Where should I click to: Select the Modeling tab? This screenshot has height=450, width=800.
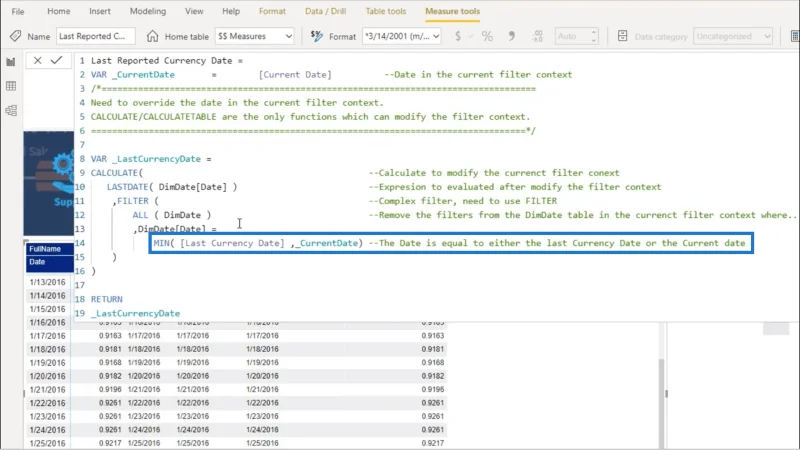147,11
